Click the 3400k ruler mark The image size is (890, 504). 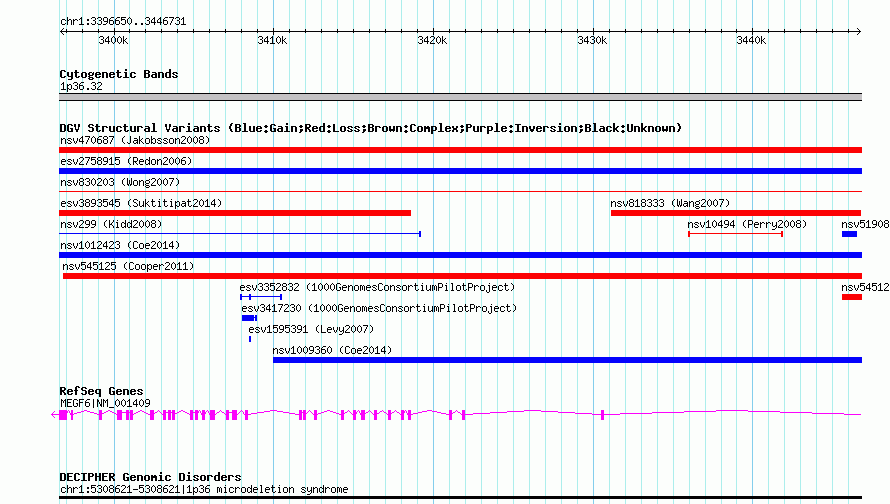[x=113, y=40]
